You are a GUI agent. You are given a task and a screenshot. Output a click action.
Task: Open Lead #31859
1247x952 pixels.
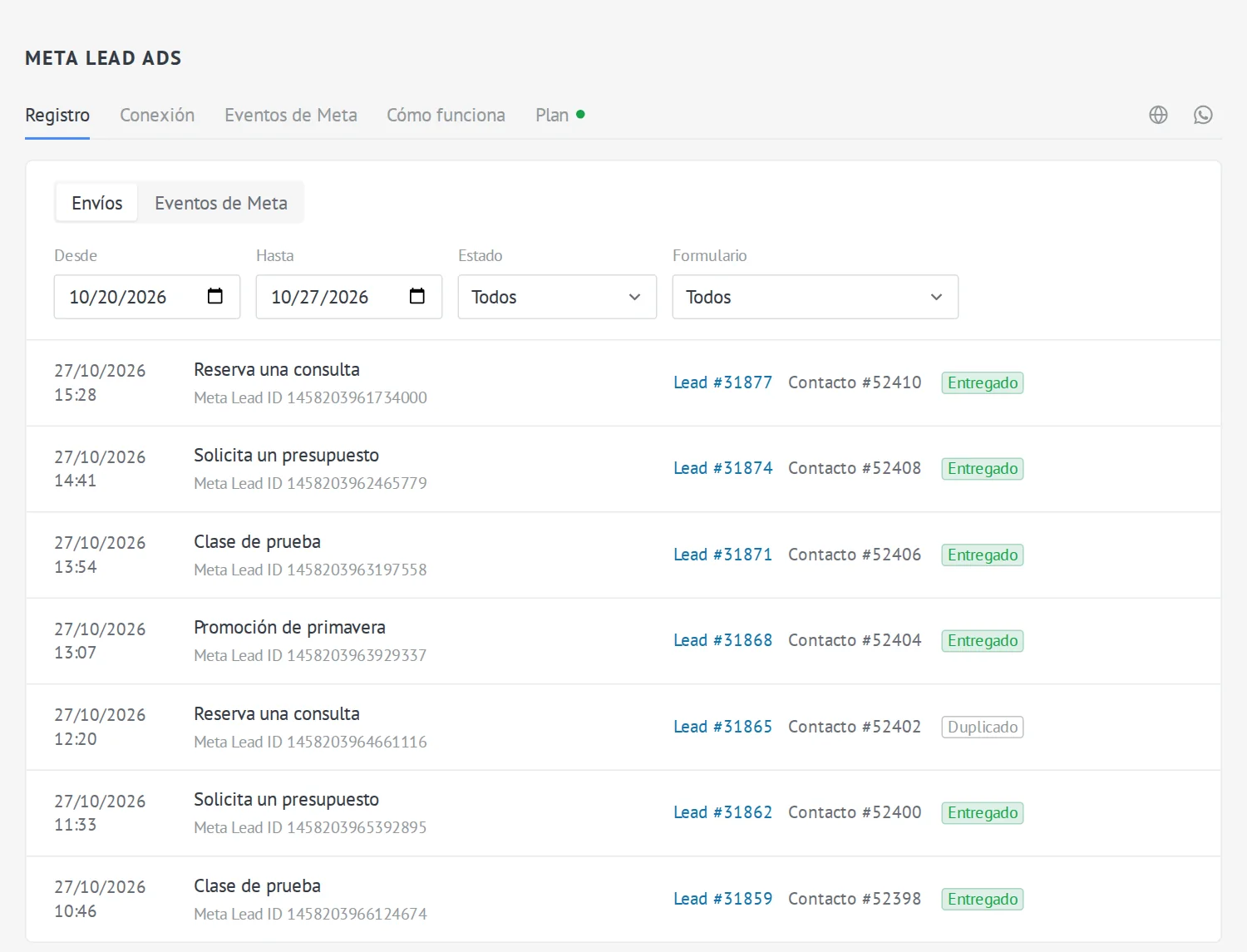coord(722,899)
